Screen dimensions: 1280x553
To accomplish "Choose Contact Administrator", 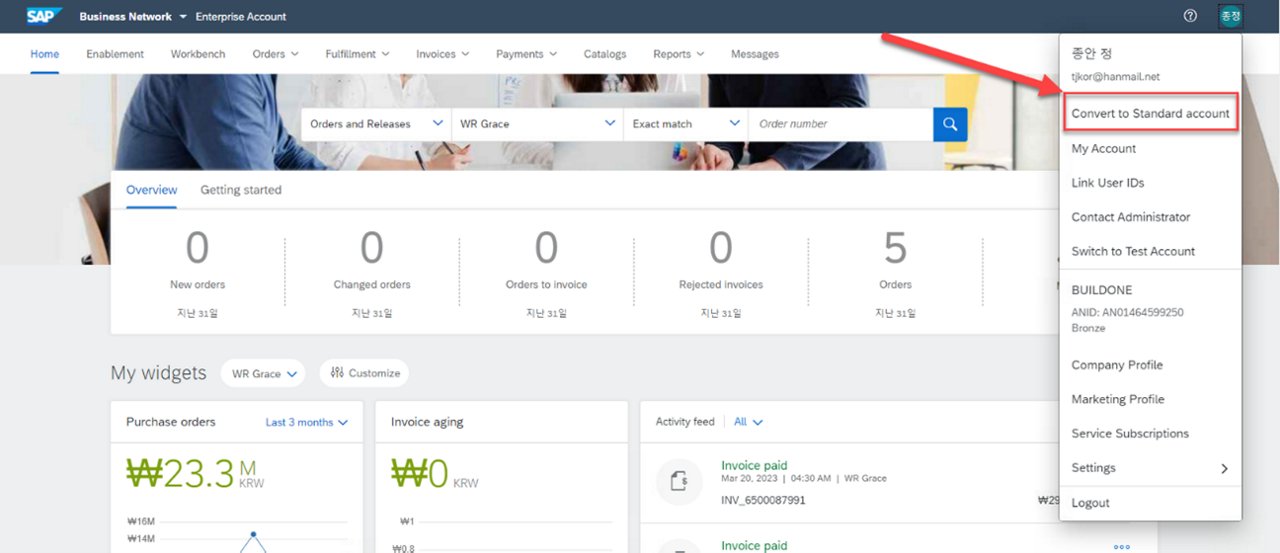I will (x=1131, y=217).
